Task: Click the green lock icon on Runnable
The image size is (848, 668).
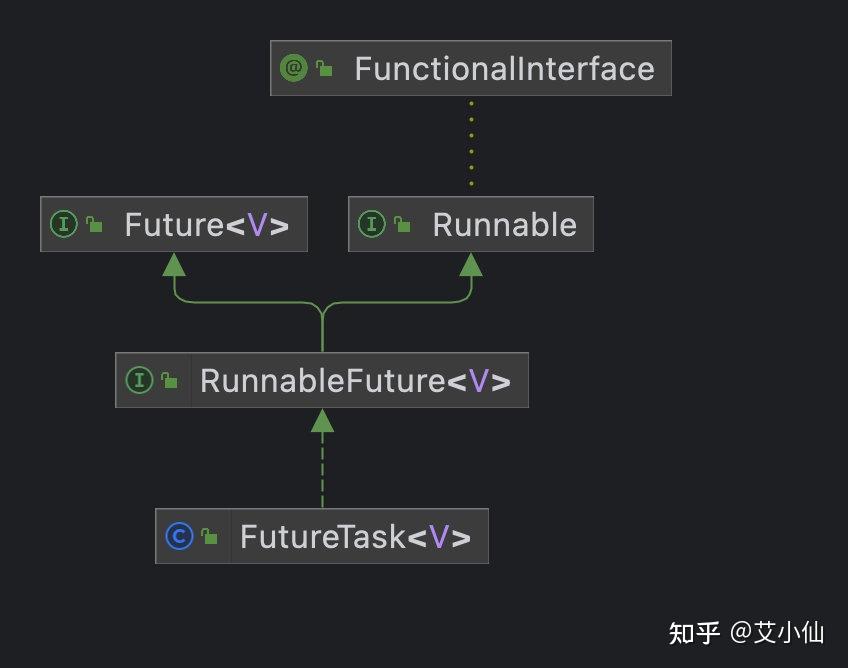Action: pyautogui.click(x=402, y=225)
